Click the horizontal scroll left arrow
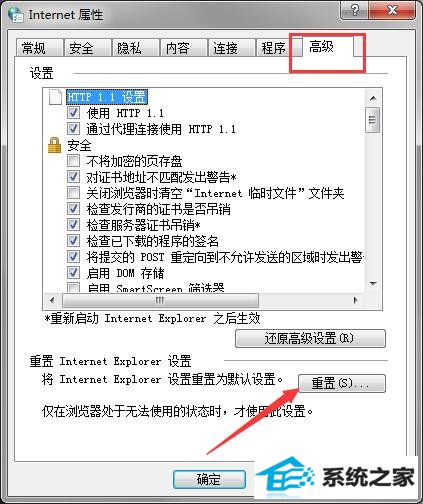 (x=52, y=300)
